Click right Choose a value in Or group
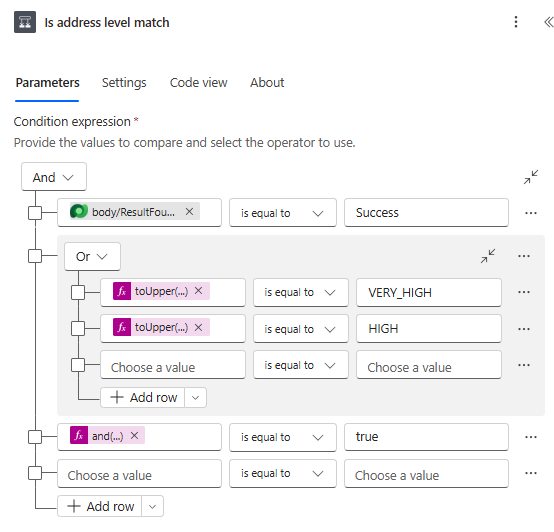The image size is (554, 532). 429,365
